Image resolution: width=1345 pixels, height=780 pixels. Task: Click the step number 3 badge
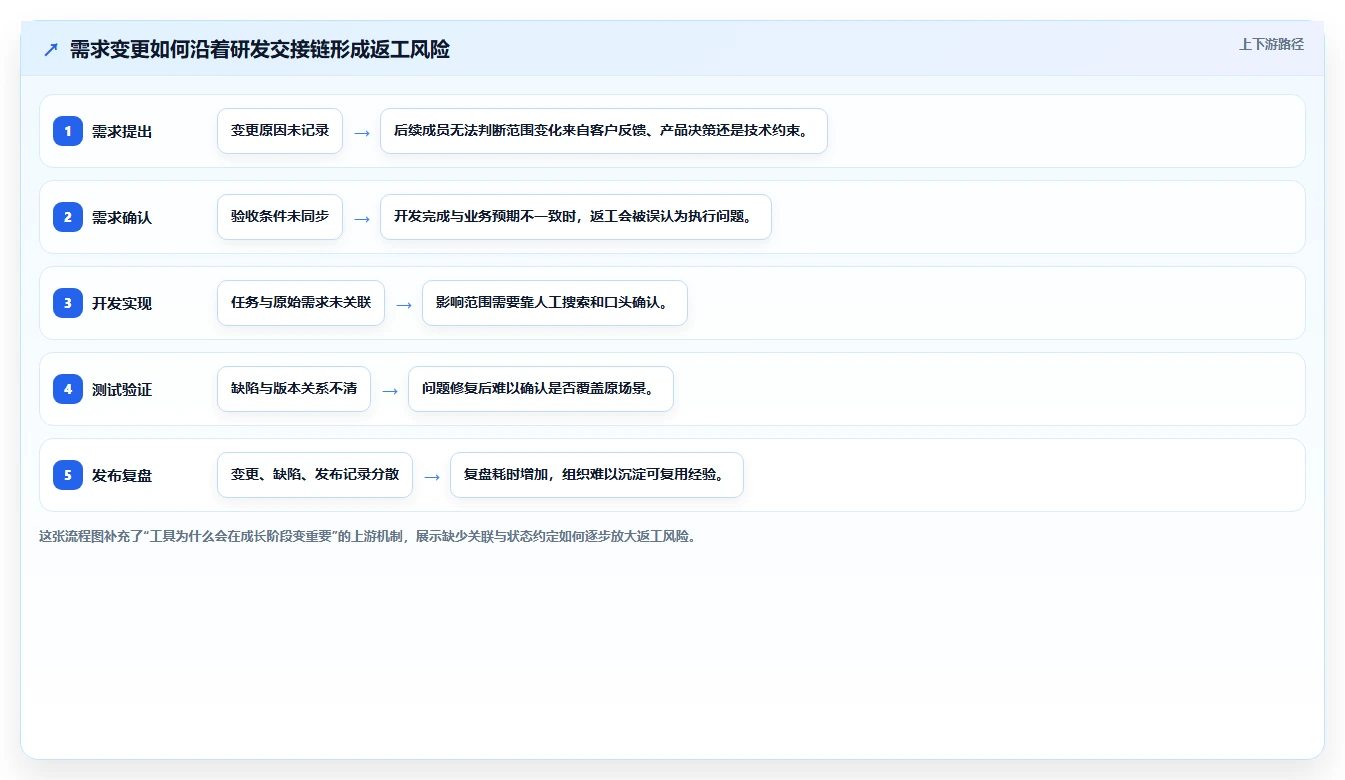coord(68,303)
